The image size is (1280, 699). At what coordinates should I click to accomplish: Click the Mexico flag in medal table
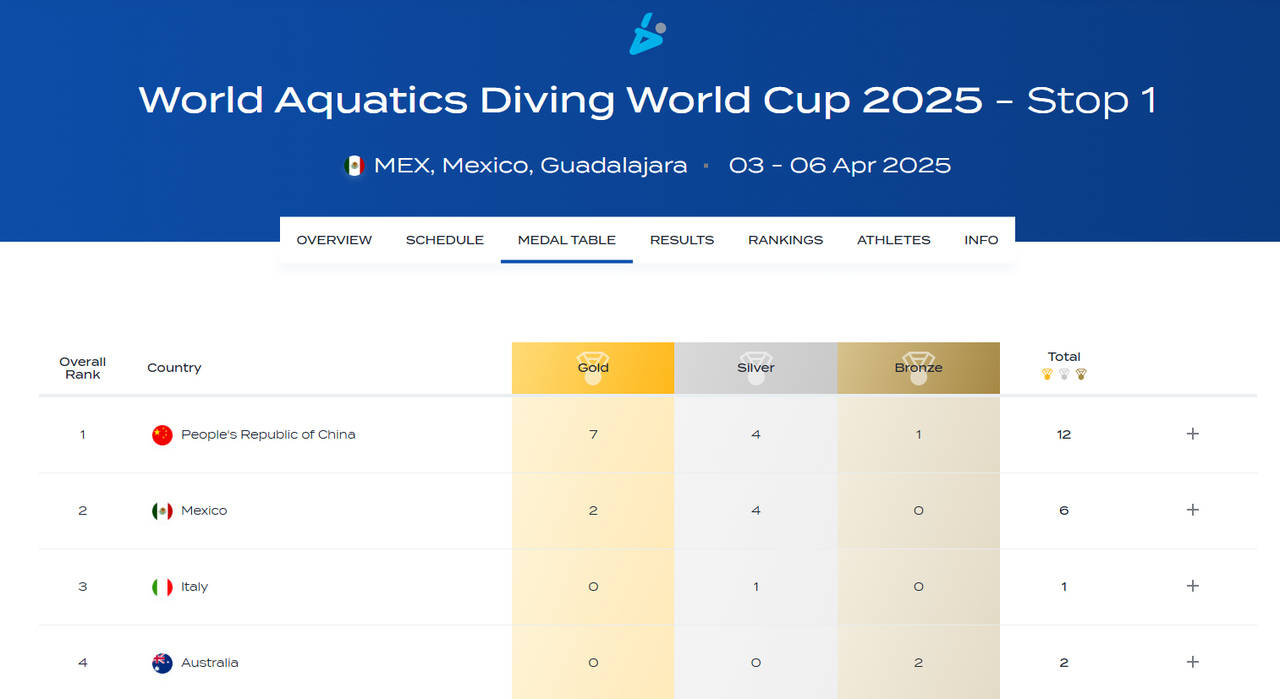(x=162, y=511)
